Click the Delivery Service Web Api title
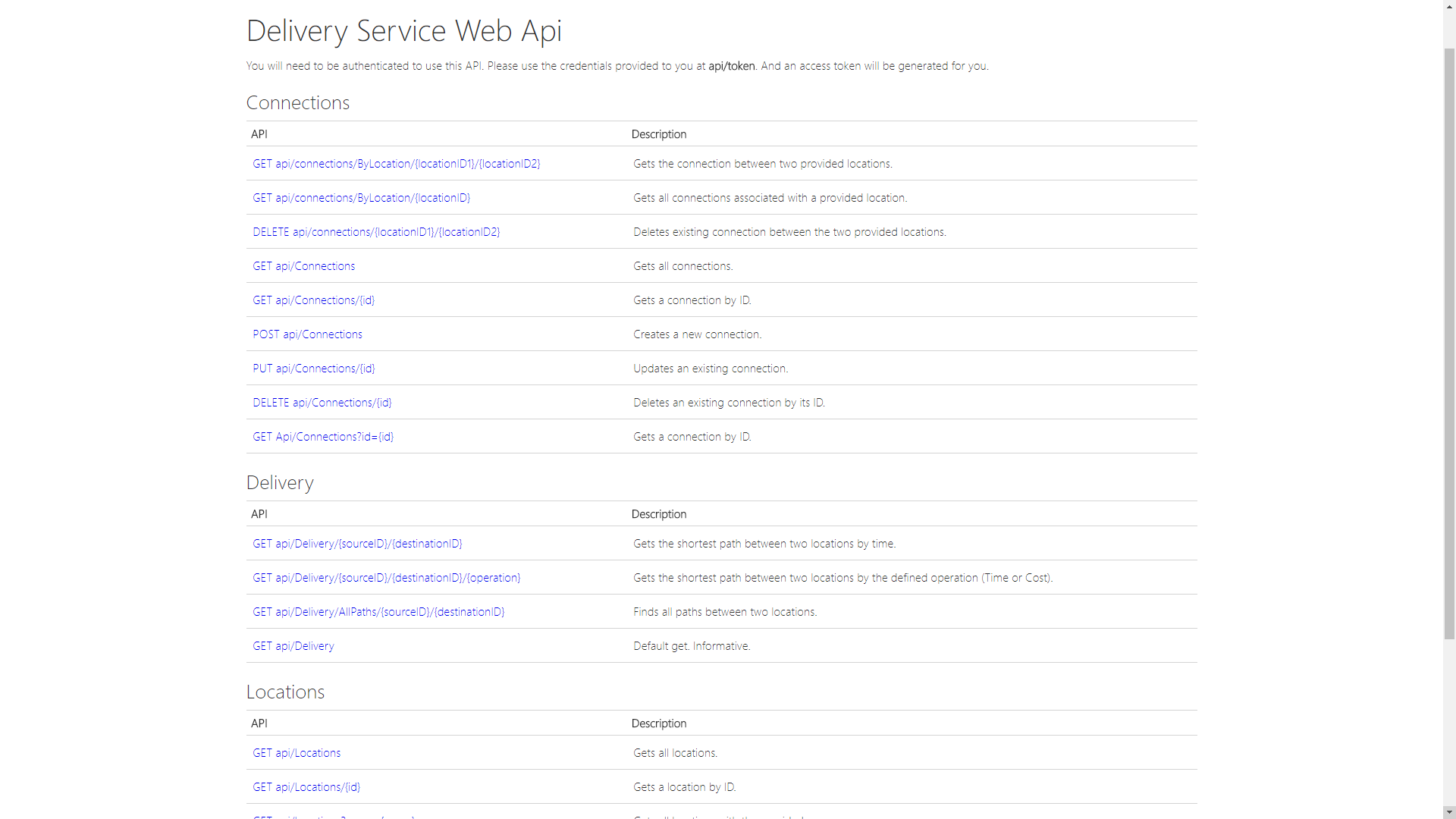 point(403,31)
